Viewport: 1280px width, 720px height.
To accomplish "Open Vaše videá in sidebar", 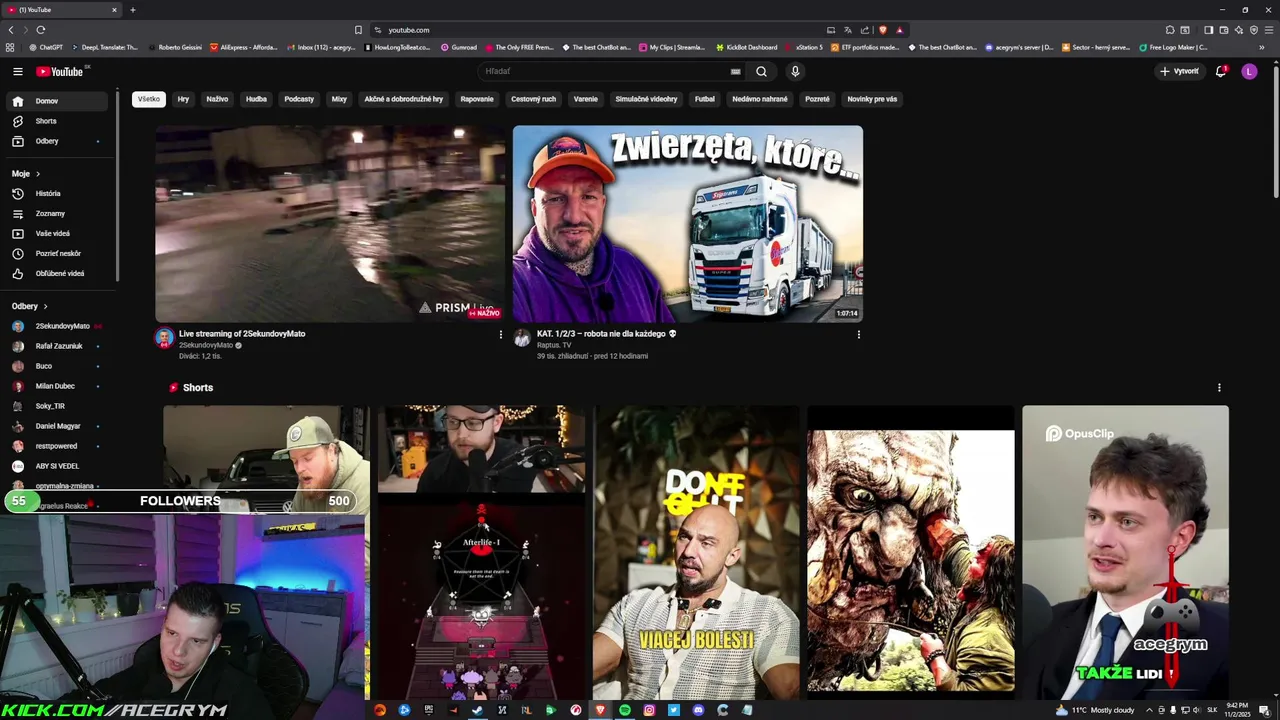I will click(58, 233).
